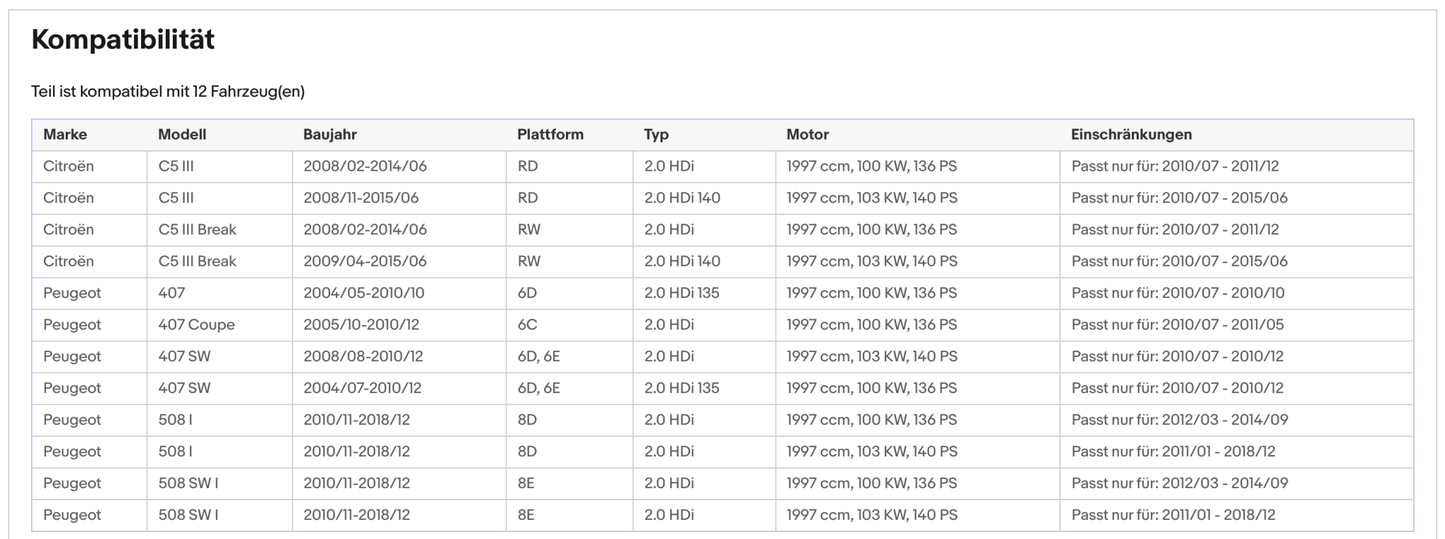
Task: Select the Baujahr cell 2008/08-2010/12
Action: click(x=363, y=356)
